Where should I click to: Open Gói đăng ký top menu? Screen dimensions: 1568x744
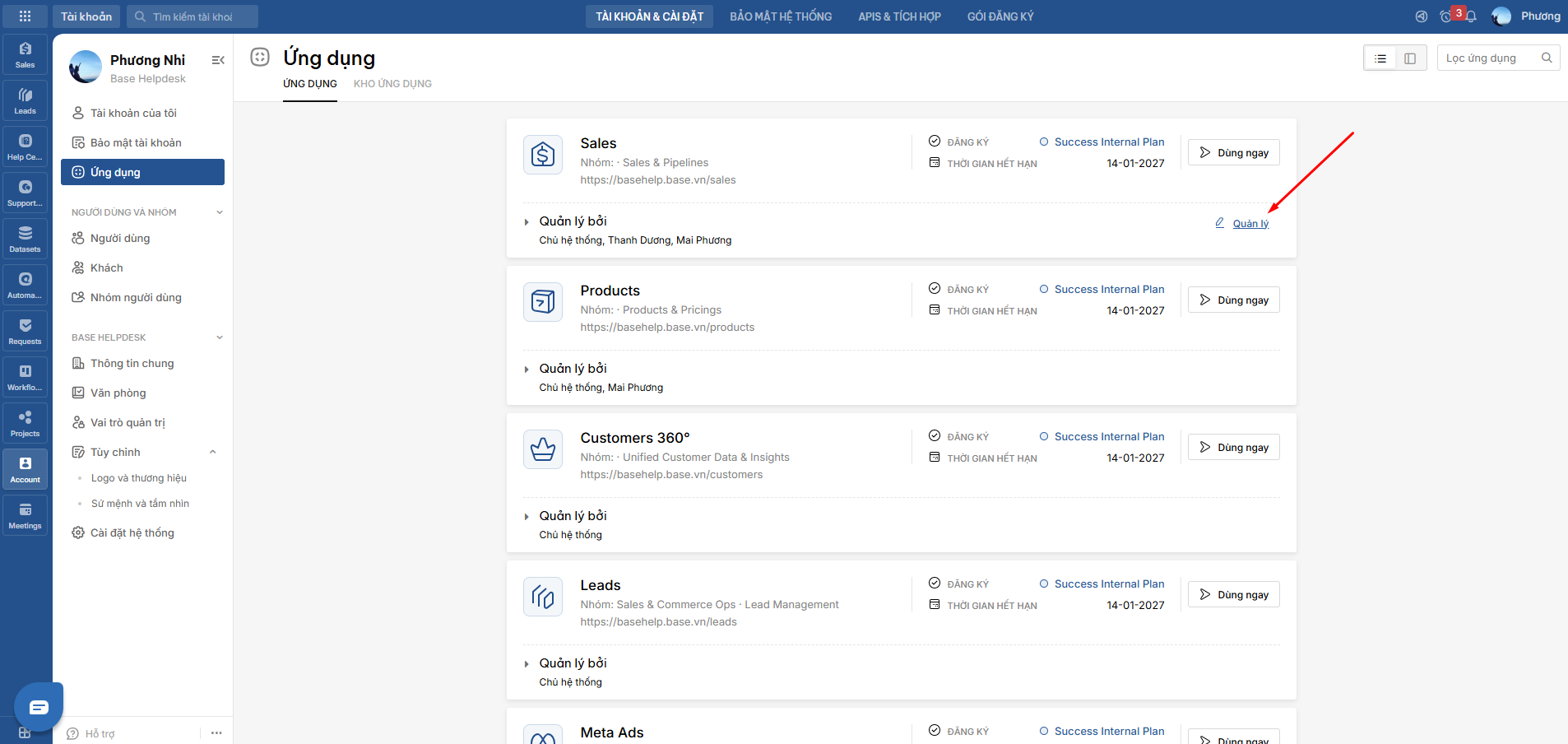coord(1000,16)
